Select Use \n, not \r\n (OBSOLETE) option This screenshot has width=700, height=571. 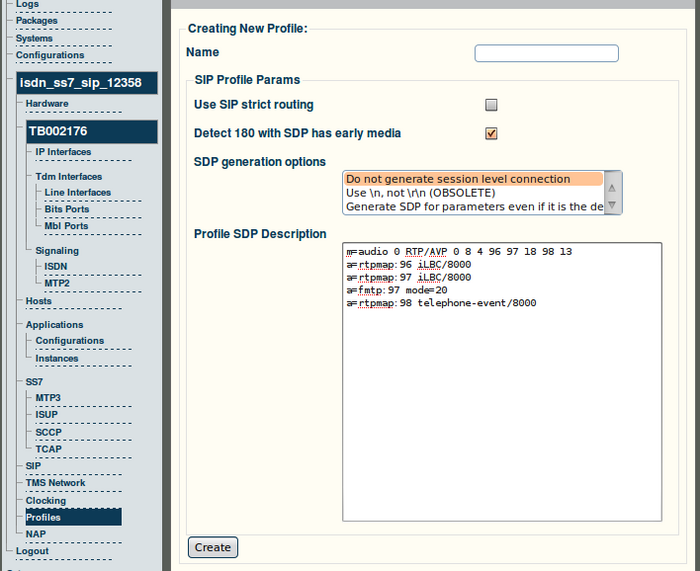point(473,193)
